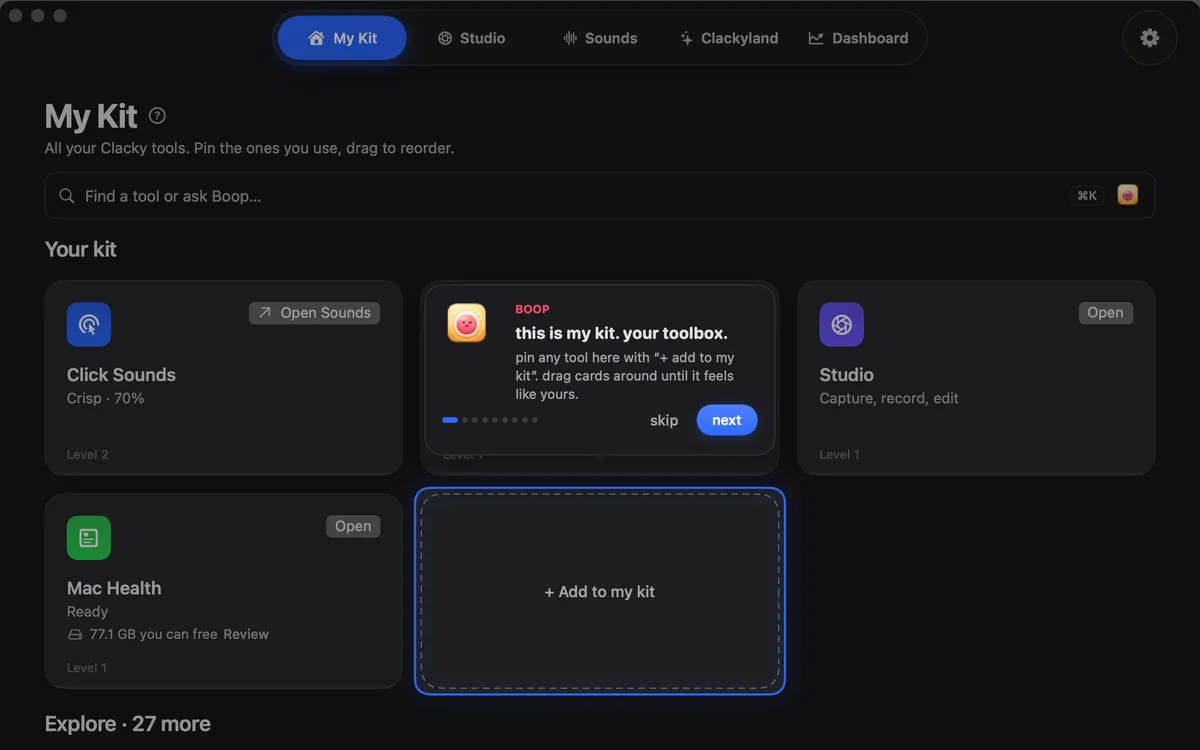Click the Explore · 27 more heading
The width and height of the screenshot is (1200, 750).
pyautogui.click(x=128, y=724)
